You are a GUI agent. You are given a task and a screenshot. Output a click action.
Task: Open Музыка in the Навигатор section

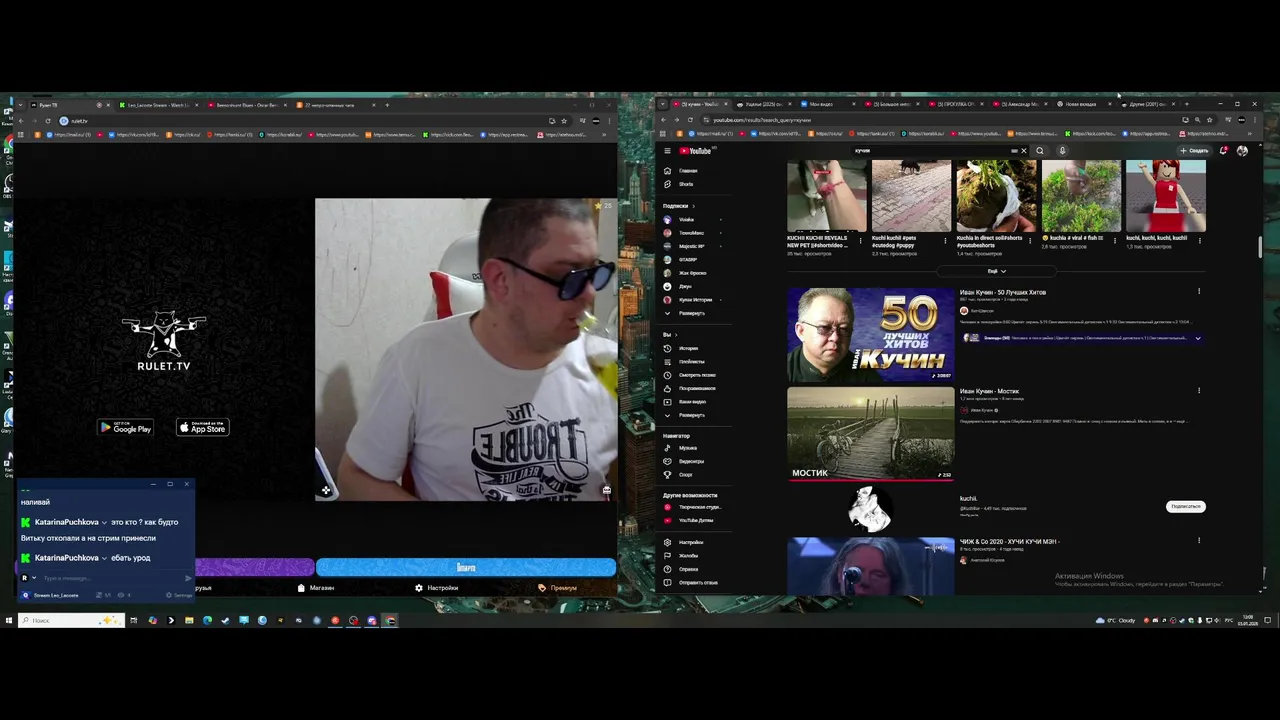pos(696,448)
